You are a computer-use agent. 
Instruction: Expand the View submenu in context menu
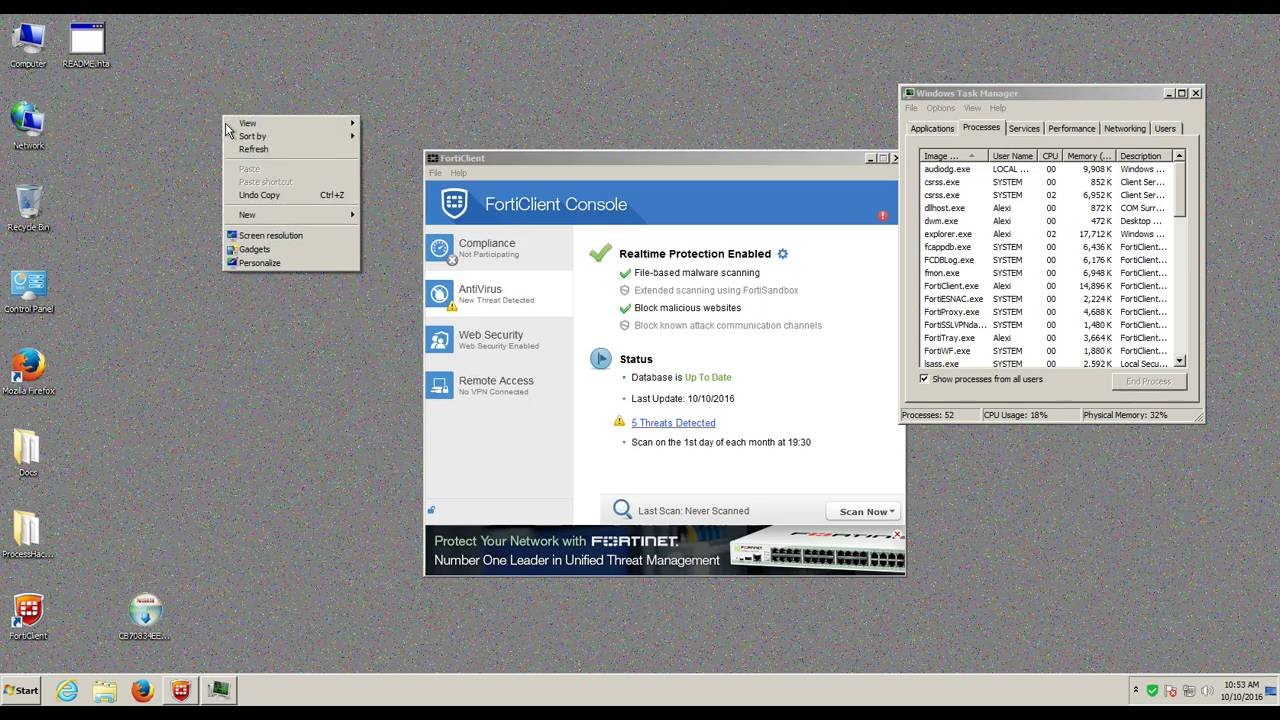point(291,123)
